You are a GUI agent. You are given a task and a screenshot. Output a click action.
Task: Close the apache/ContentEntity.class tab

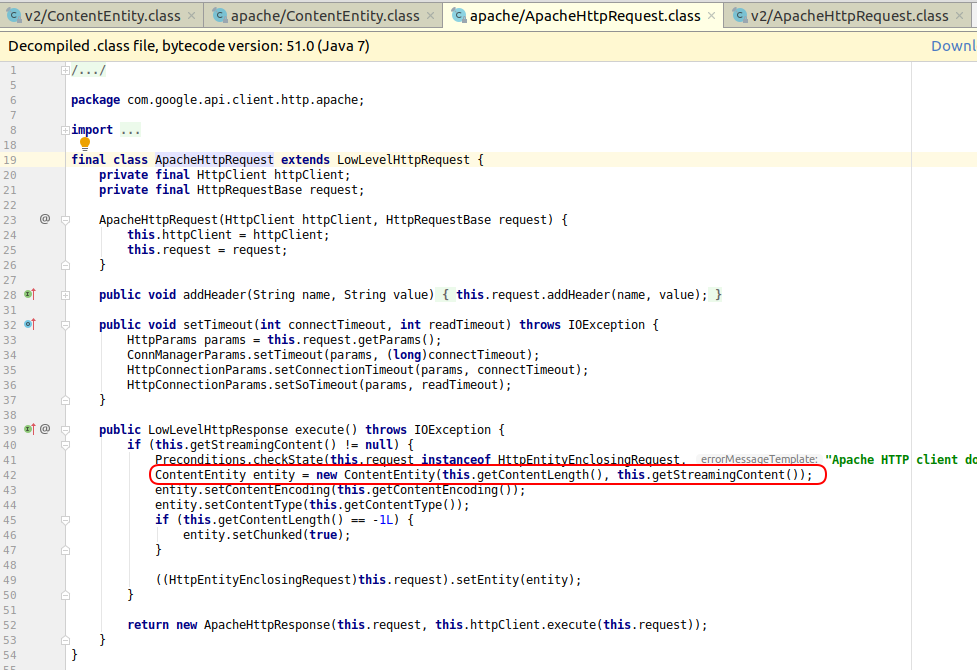(431, 16)
